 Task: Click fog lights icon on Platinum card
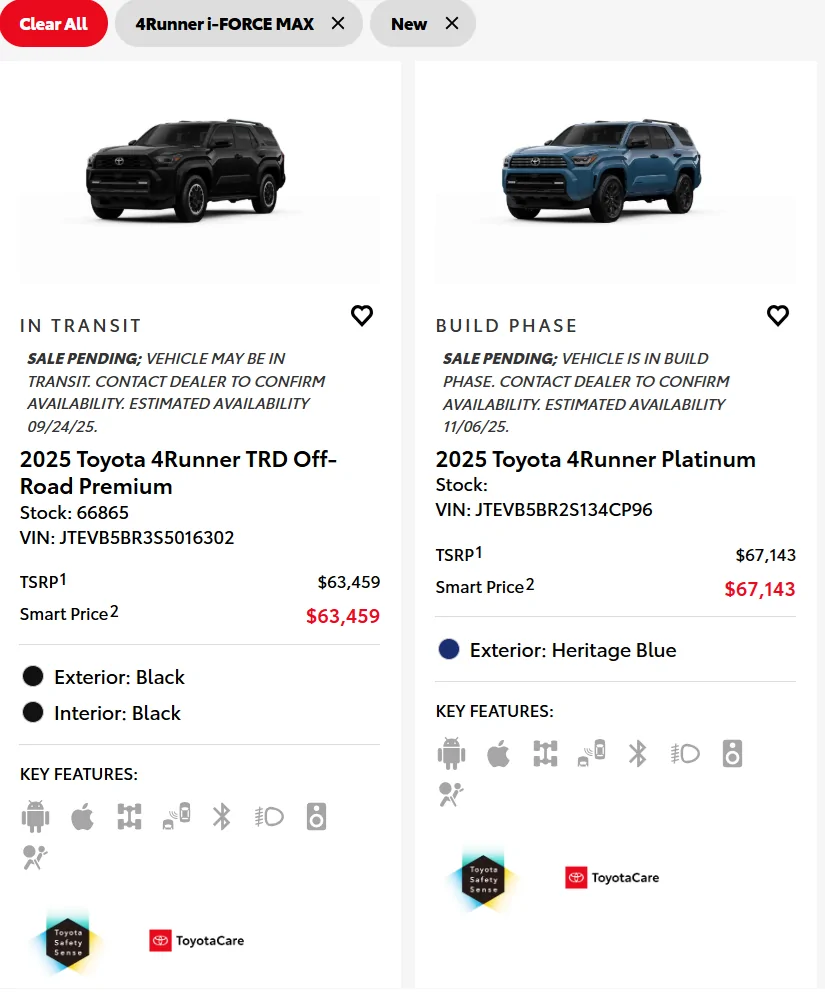click(685, 753)
